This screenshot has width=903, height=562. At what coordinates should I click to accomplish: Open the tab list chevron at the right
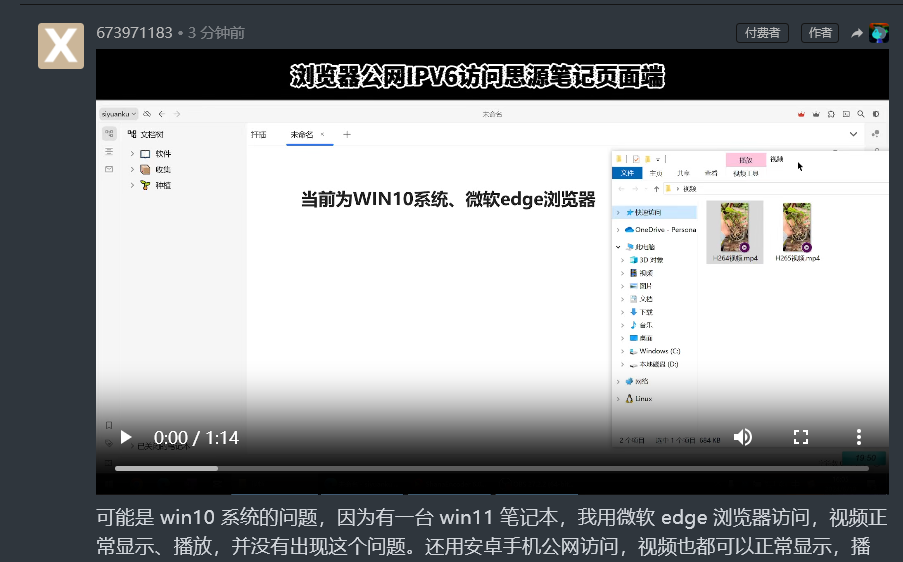[853, 134]
